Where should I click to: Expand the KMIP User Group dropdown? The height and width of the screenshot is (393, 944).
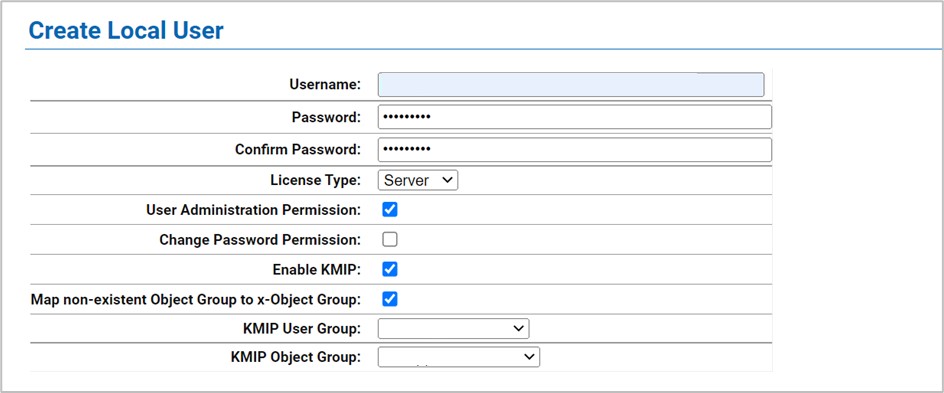(453, 329)
